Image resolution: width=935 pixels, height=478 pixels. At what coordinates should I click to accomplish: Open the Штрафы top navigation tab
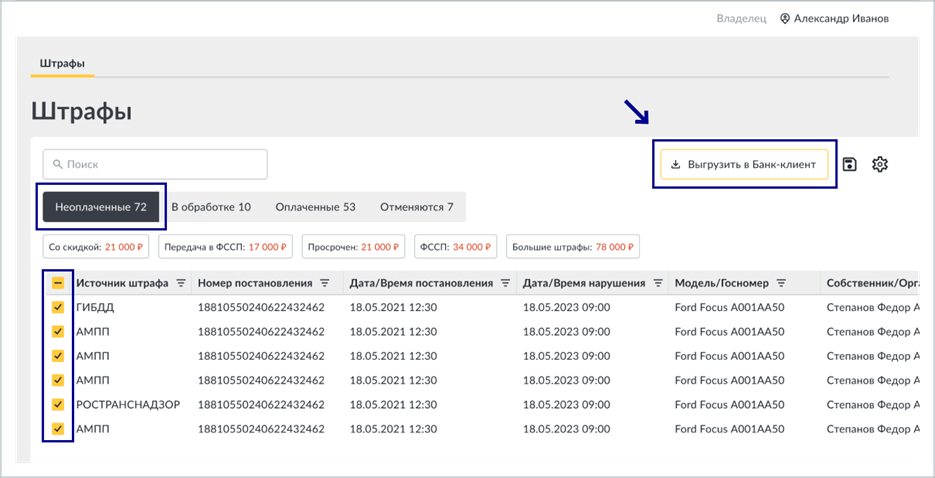(62, 63)
